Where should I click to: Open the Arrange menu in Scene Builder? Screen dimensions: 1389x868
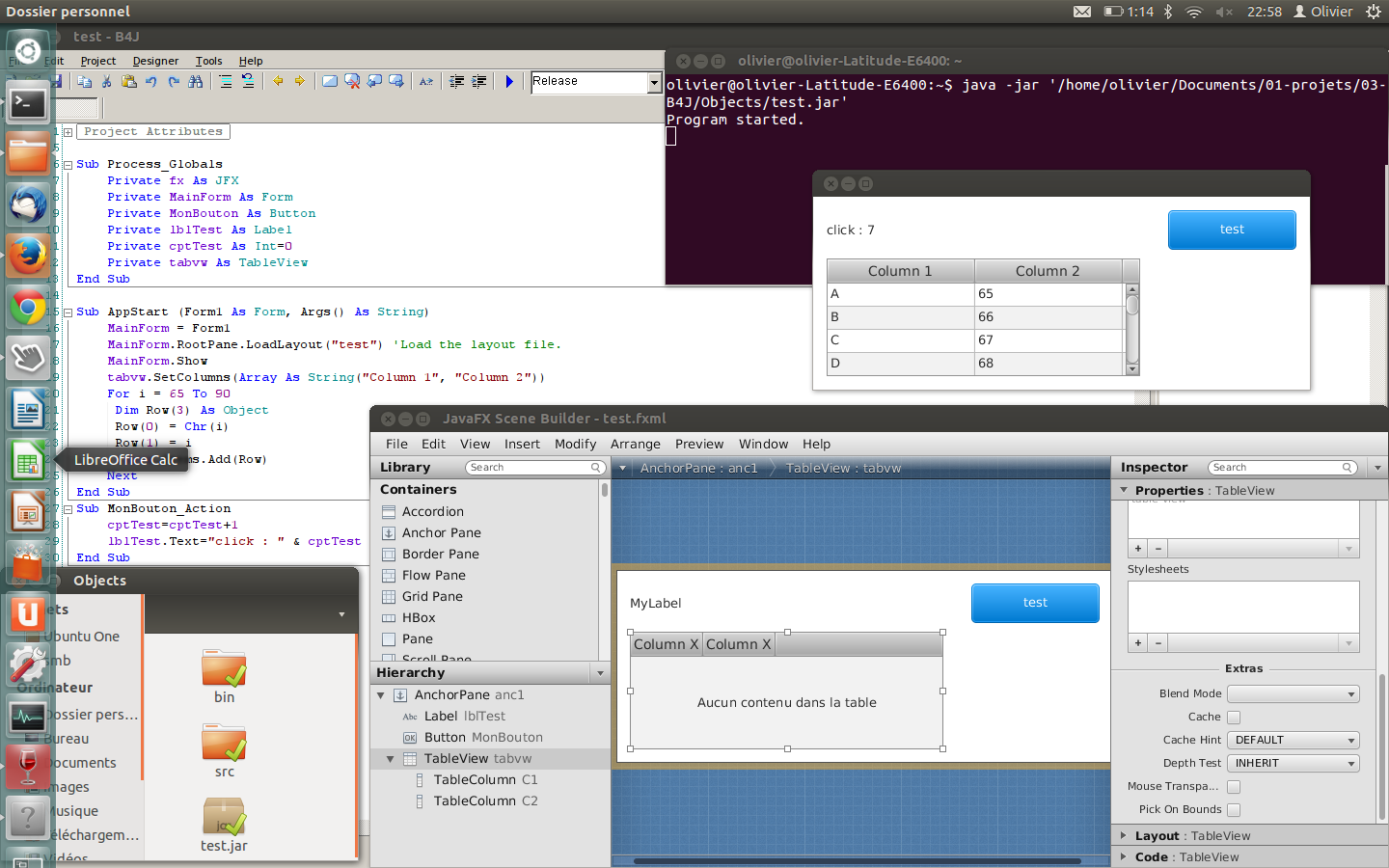tap(635, 445)
